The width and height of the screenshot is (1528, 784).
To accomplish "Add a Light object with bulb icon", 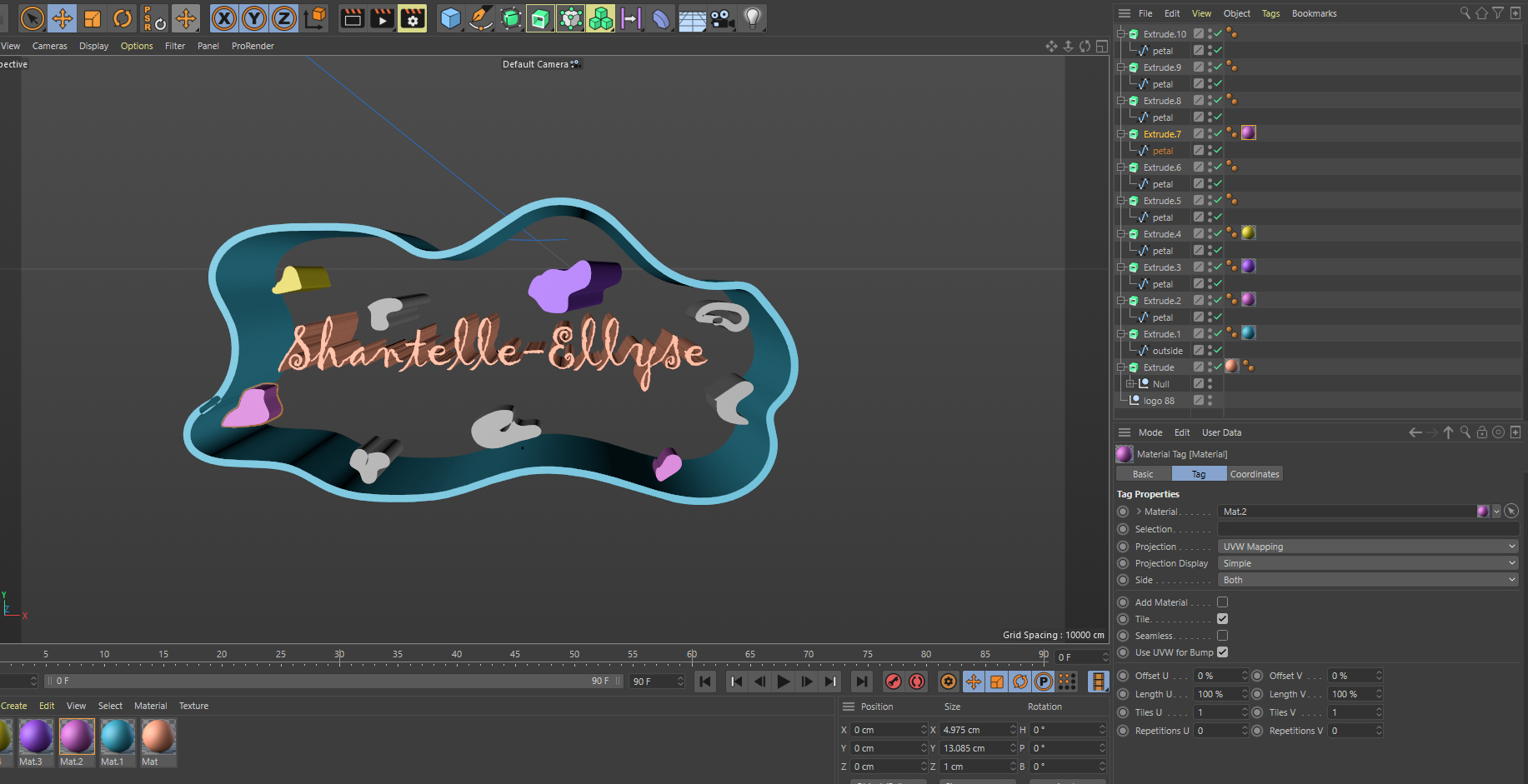I will [x=752, y=18].
